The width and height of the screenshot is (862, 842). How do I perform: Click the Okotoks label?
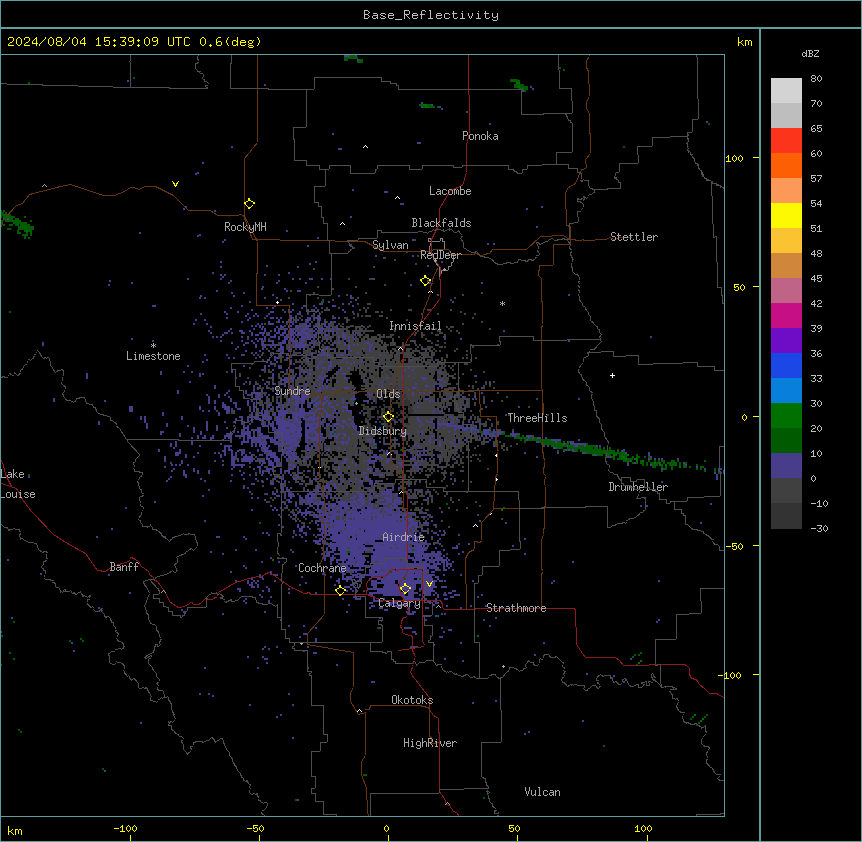pyautogui.click(x=412, y=700)
